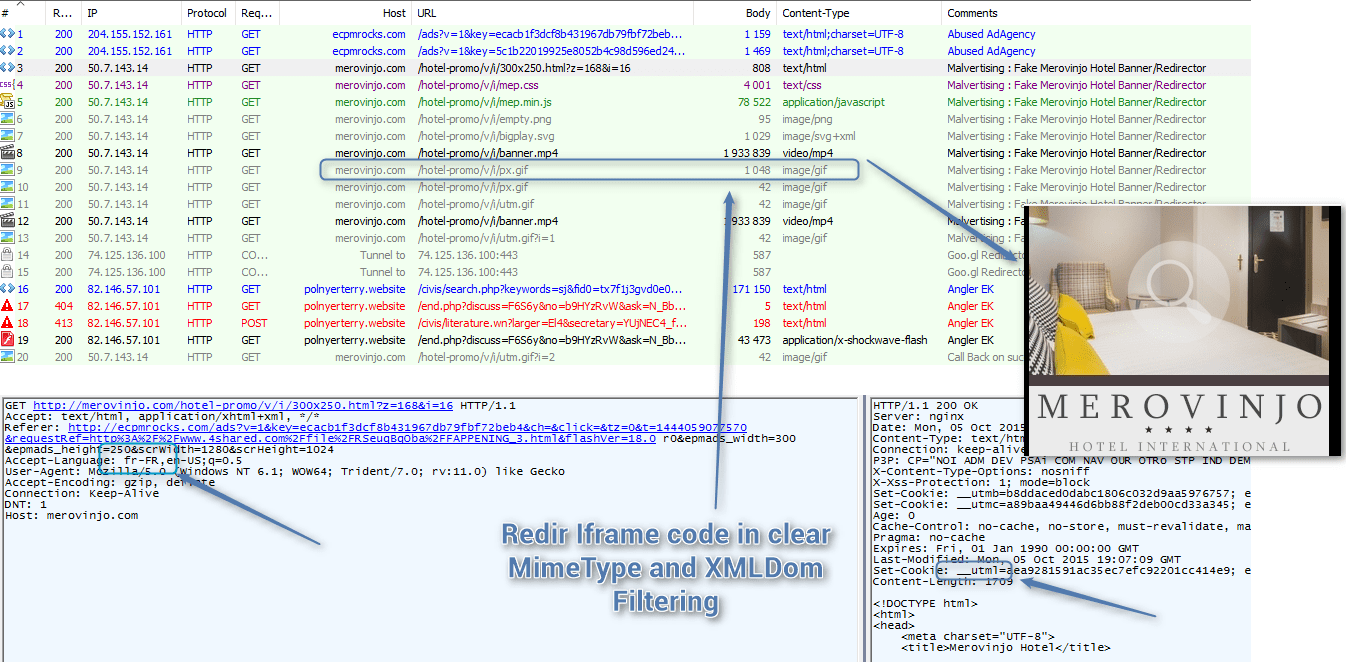This screenshot has height=662, width=1346.
Task: Click the DNT: 1 request header line
Action: tap(26, 504)
